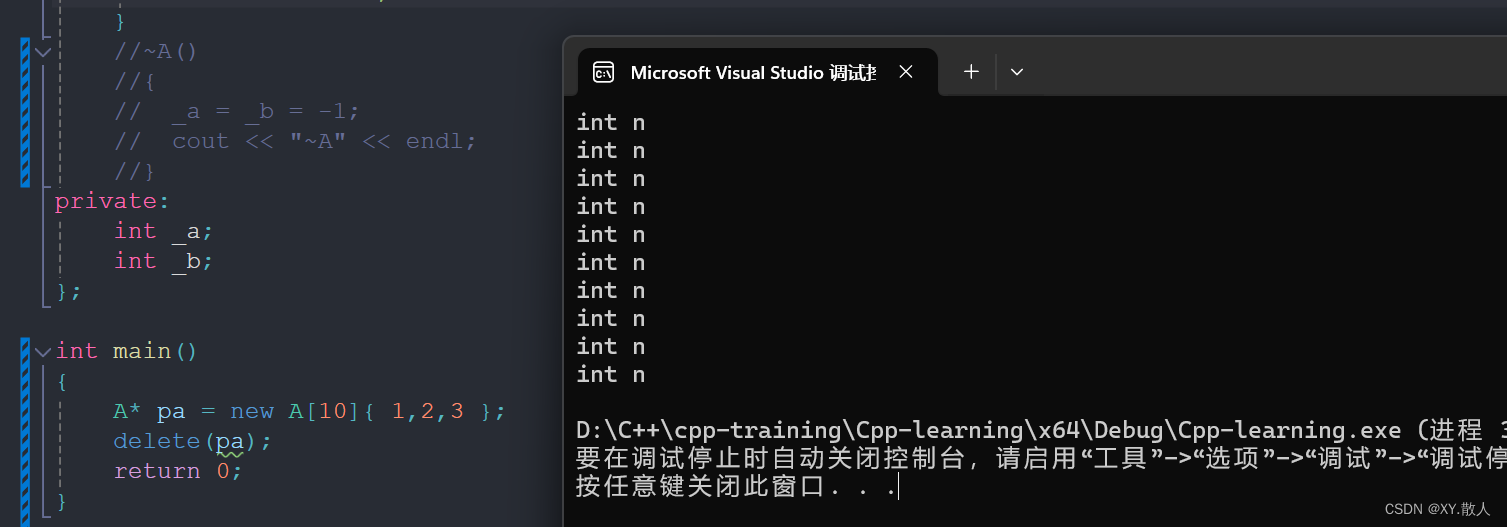Click the "按任意键关闭此窗口" prompt line

click(x=736, y=487)
